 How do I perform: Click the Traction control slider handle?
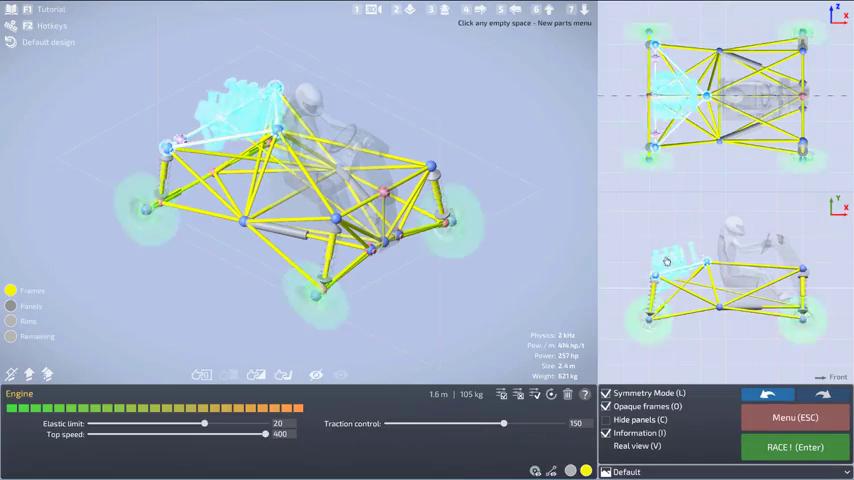click(504, 424)
